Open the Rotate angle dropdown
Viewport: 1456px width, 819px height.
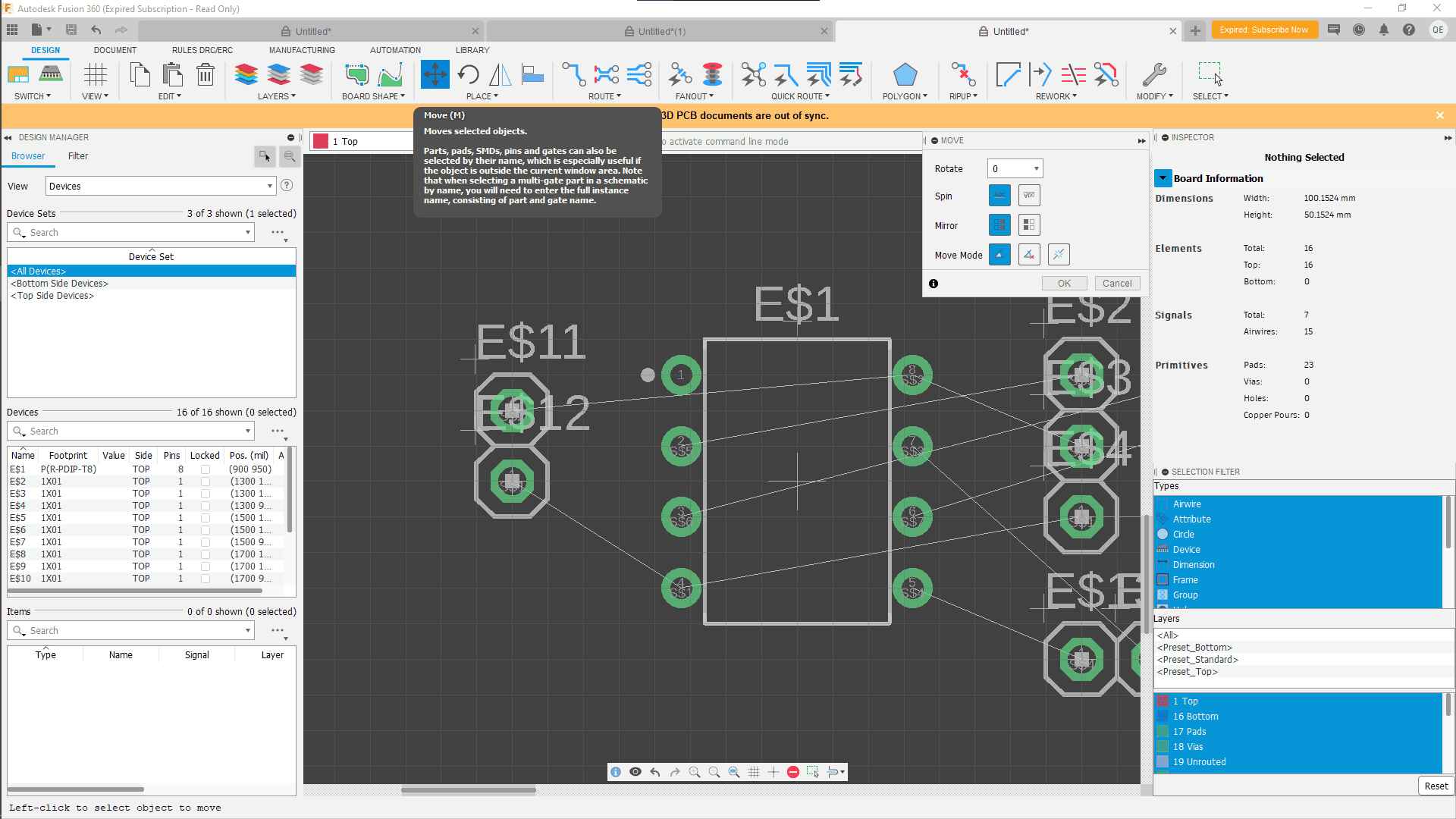tap(1036, 169)
